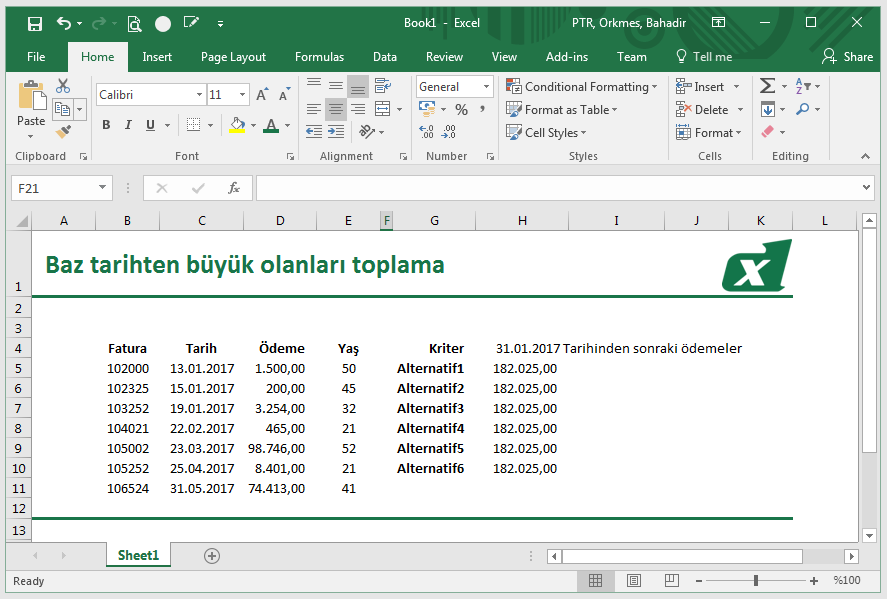Image resolution: width=887 pixels, height=599 pixels.
Task: Apply the green Font Color swatch
Action: click(272, 125)
